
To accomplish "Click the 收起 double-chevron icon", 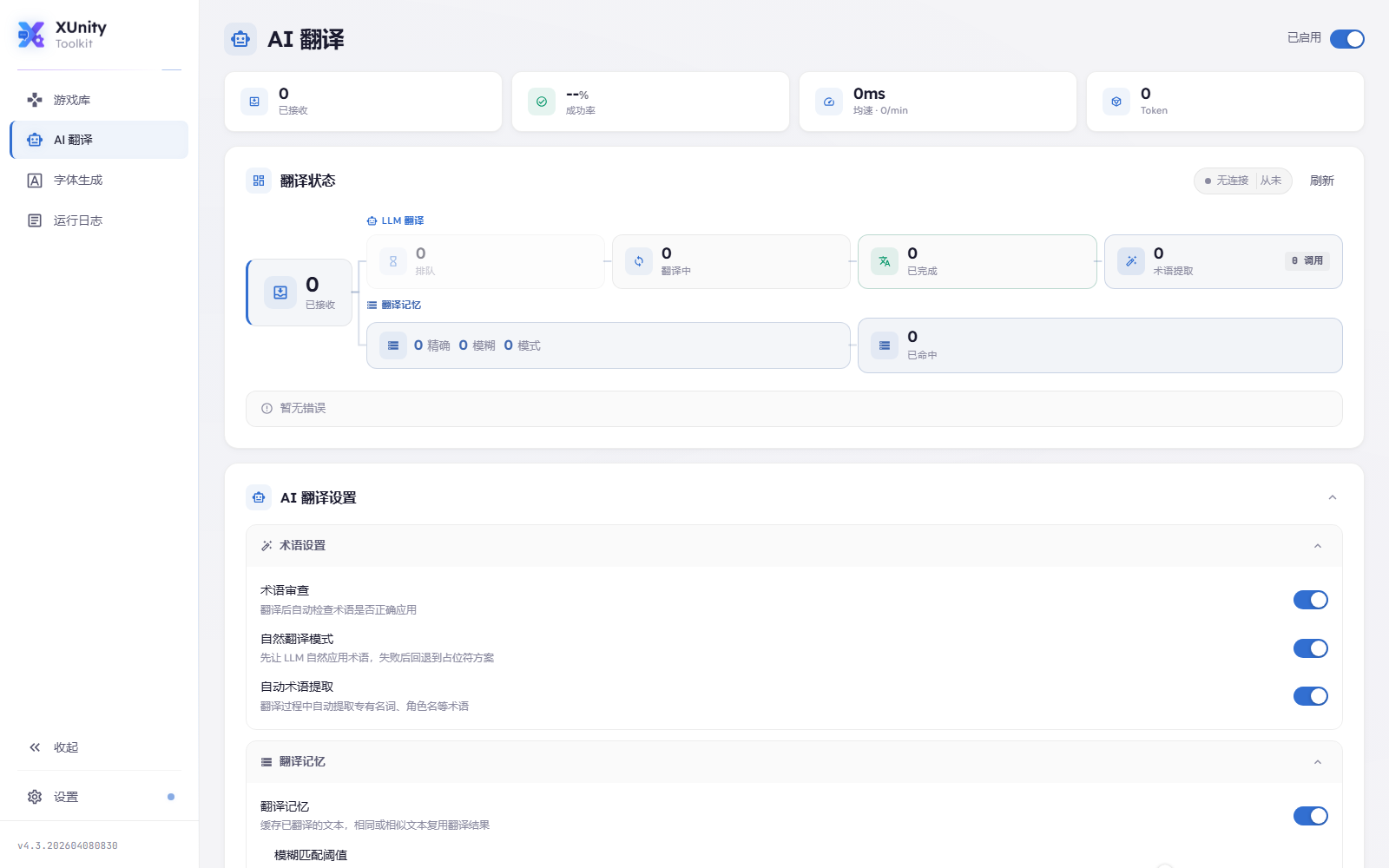I will pos(35,747).
